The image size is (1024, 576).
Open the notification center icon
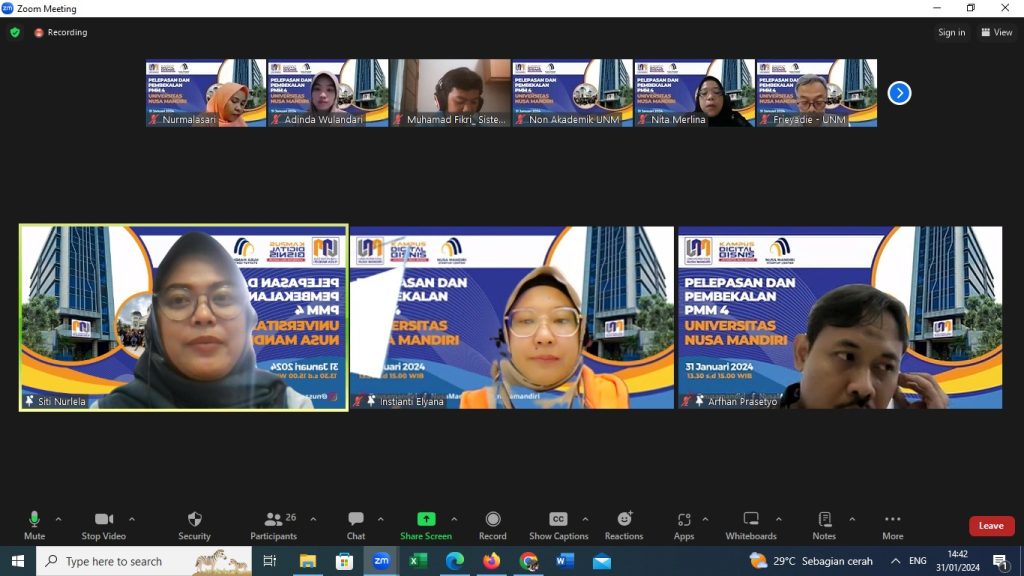(1001, 561)
